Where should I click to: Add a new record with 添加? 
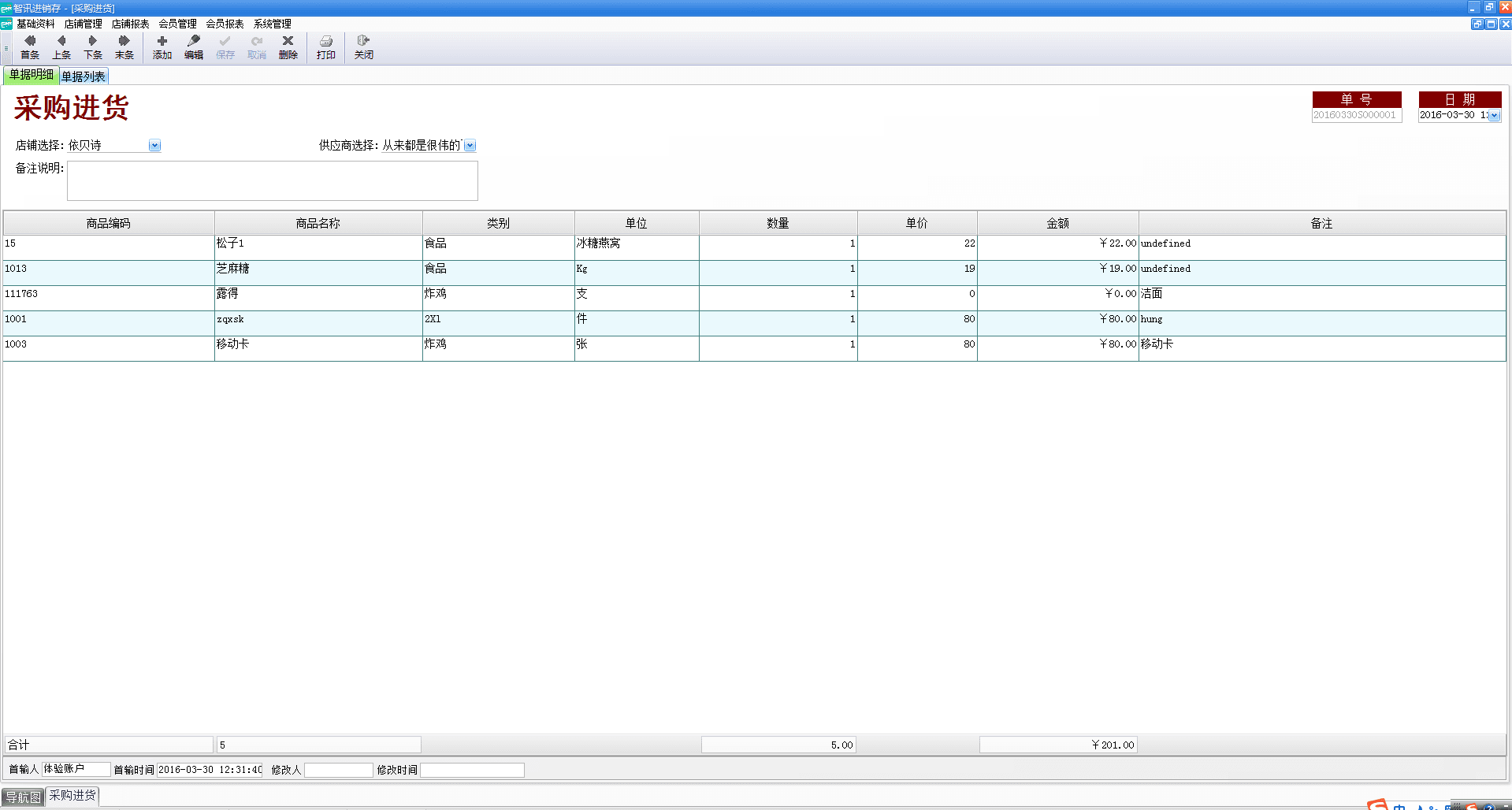pos(162,47)
